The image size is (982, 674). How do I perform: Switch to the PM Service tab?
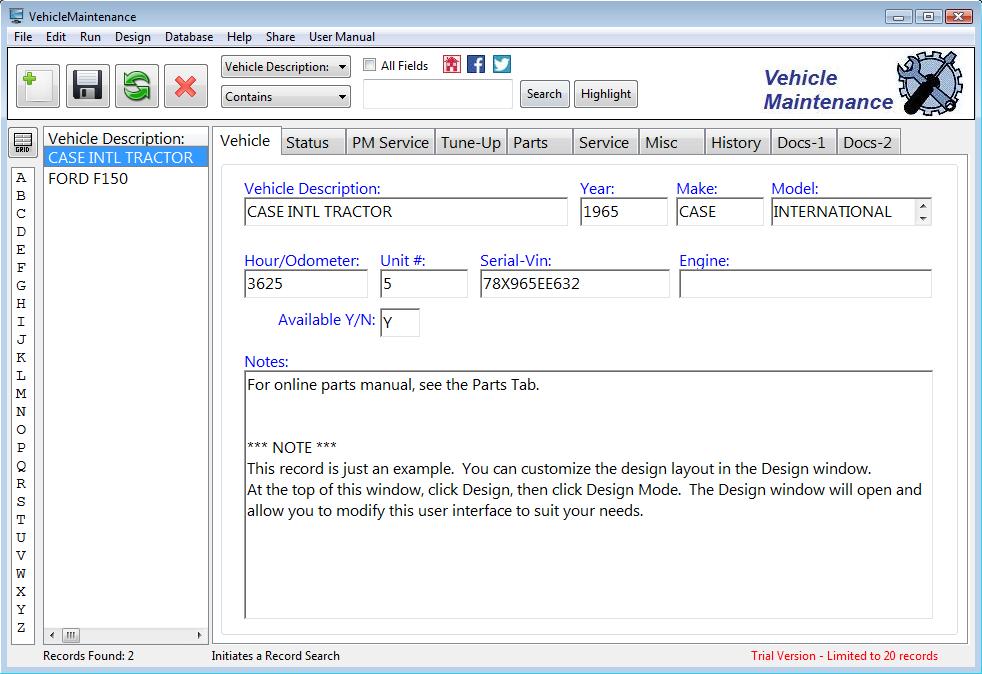(390, 142)
